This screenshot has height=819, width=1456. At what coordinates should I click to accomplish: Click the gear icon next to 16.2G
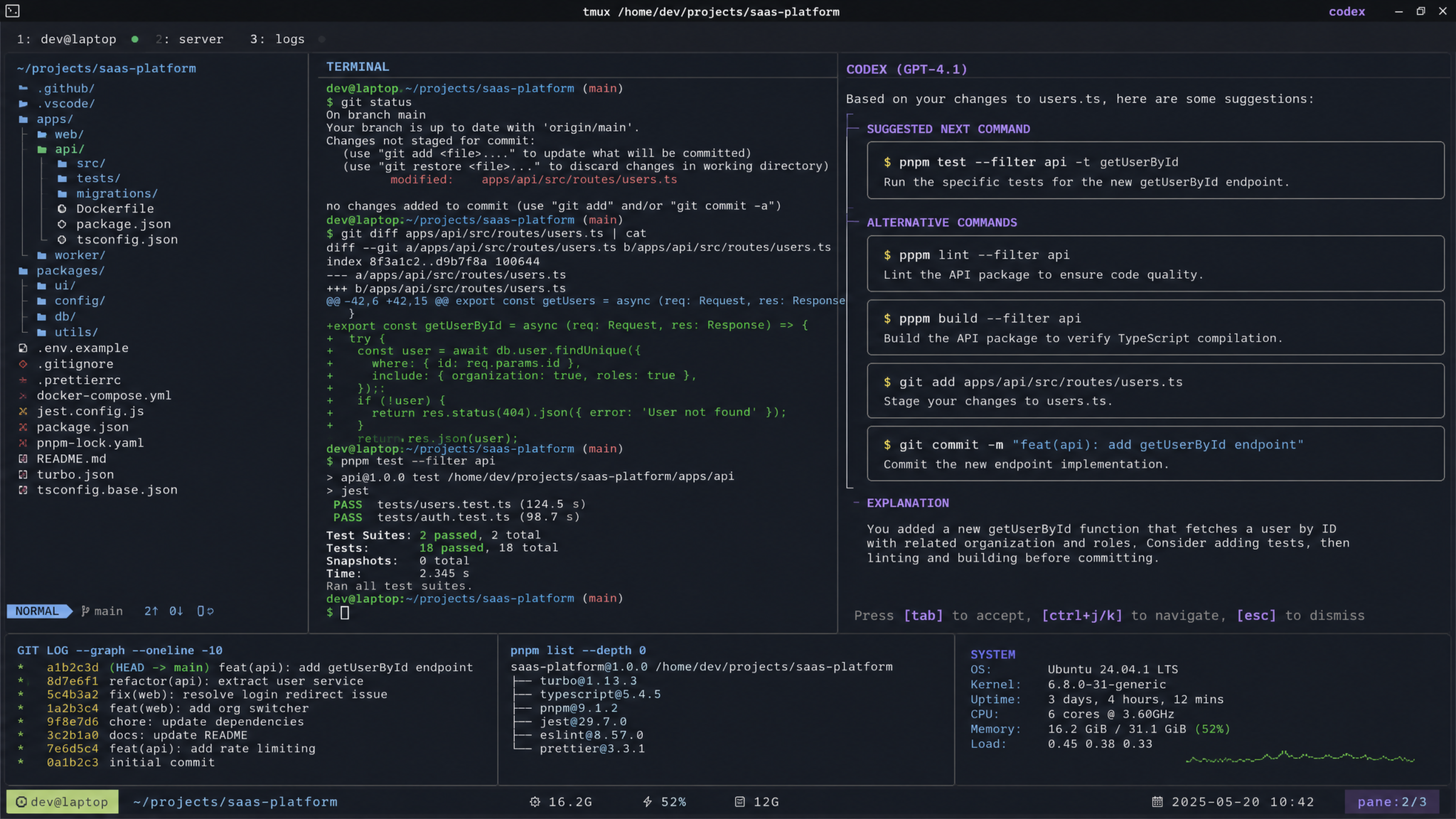[535, 802]
